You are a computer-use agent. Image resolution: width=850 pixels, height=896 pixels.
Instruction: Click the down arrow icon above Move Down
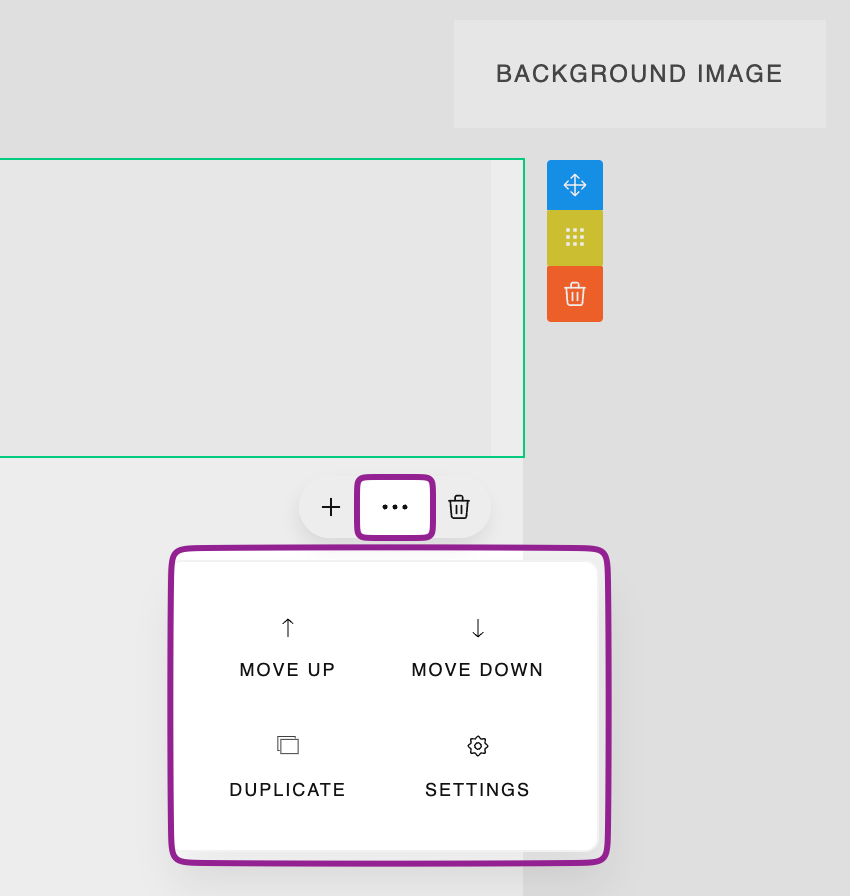pyautogui.click(x=478, y=628)
